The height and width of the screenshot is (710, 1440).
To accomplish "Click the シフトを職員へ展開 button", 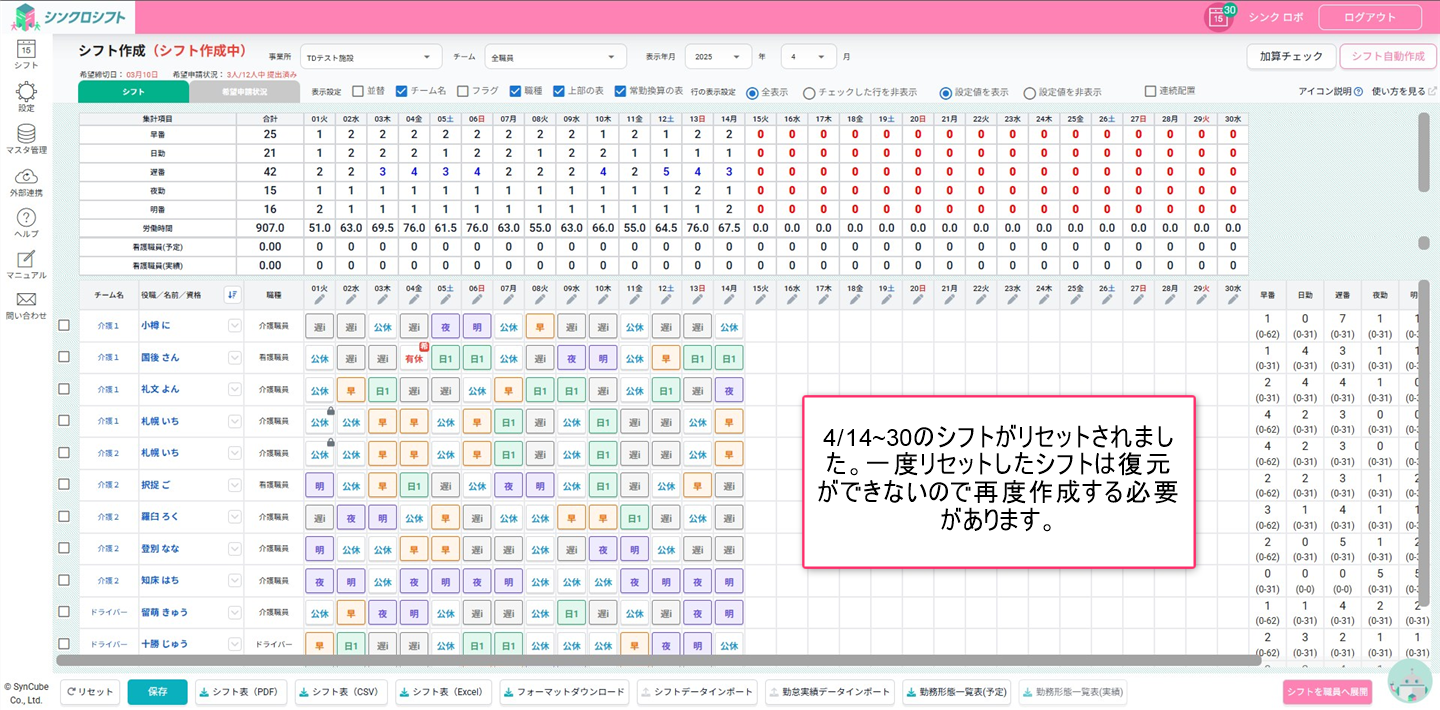I will [1327, 692].
